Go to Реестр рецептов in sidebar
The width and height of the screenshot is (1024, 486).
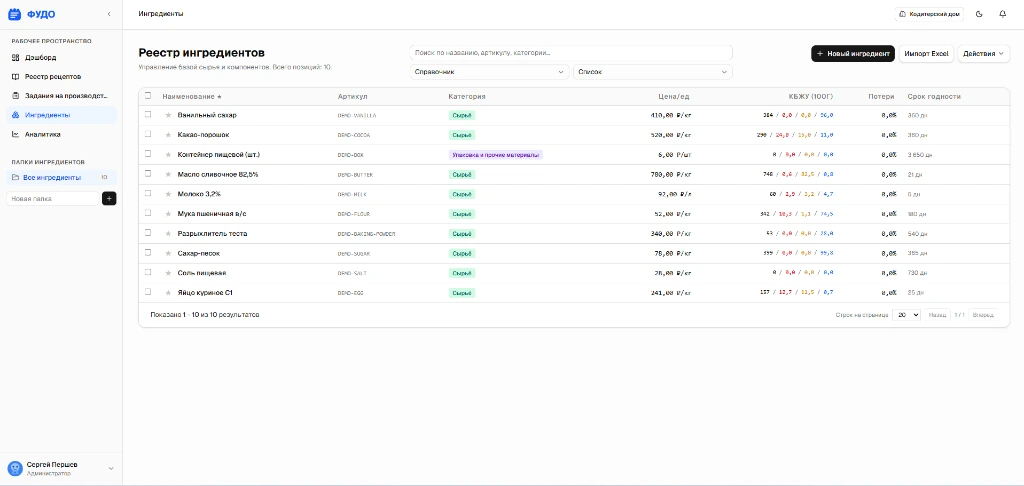[x=52, y=76]
